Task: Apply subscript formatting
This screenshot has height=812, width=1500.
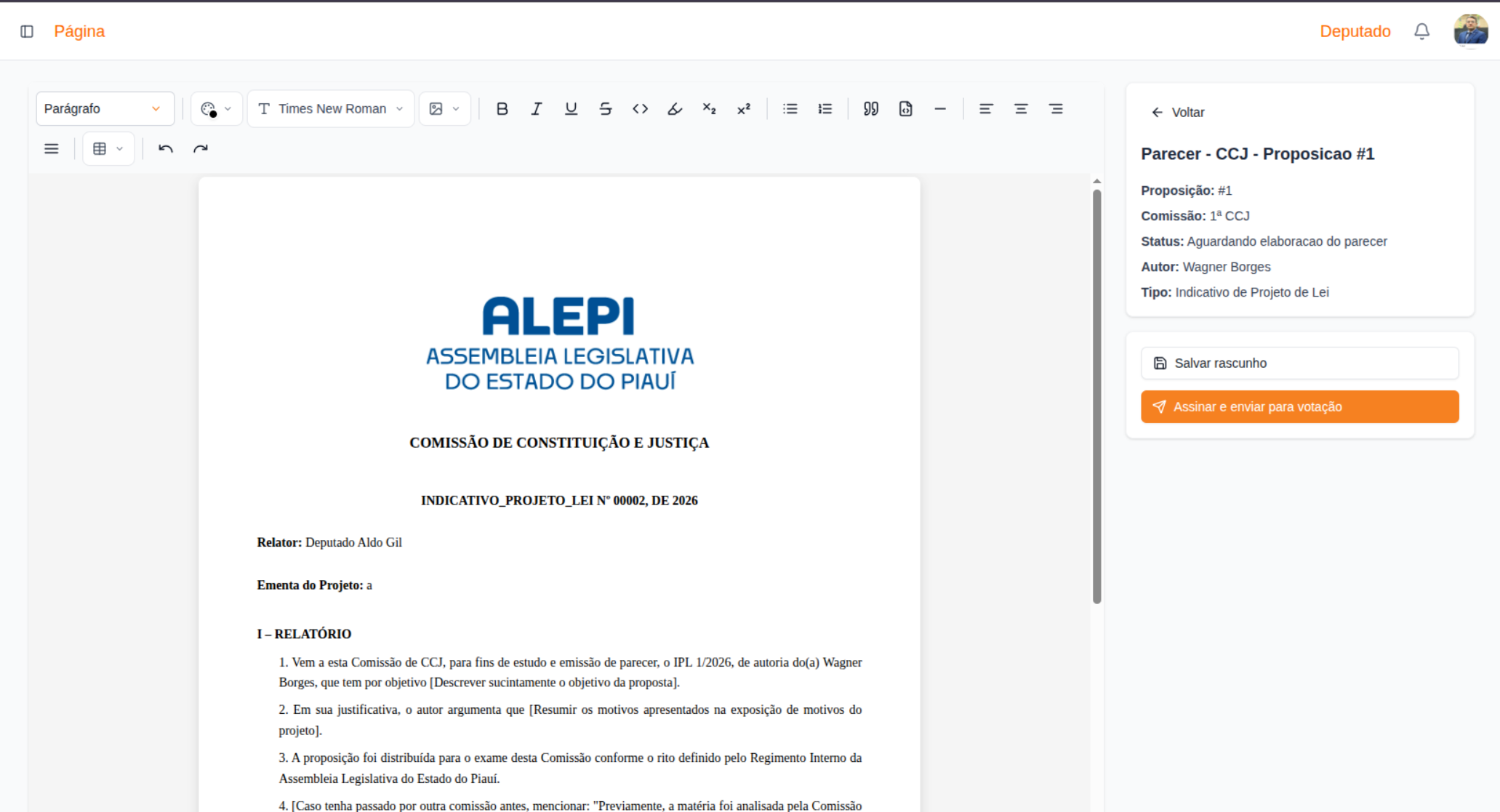Action: 709,109
